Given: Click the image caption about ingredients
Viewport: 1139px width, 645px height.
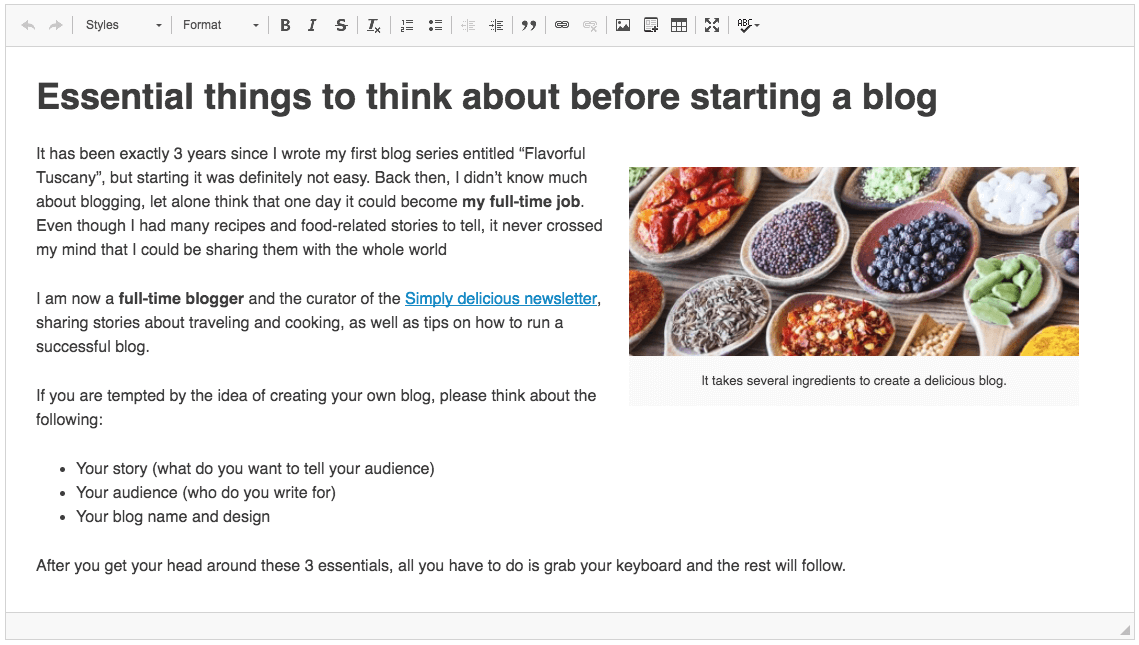Looking at the screenshot, I should [x=854, y=381].
